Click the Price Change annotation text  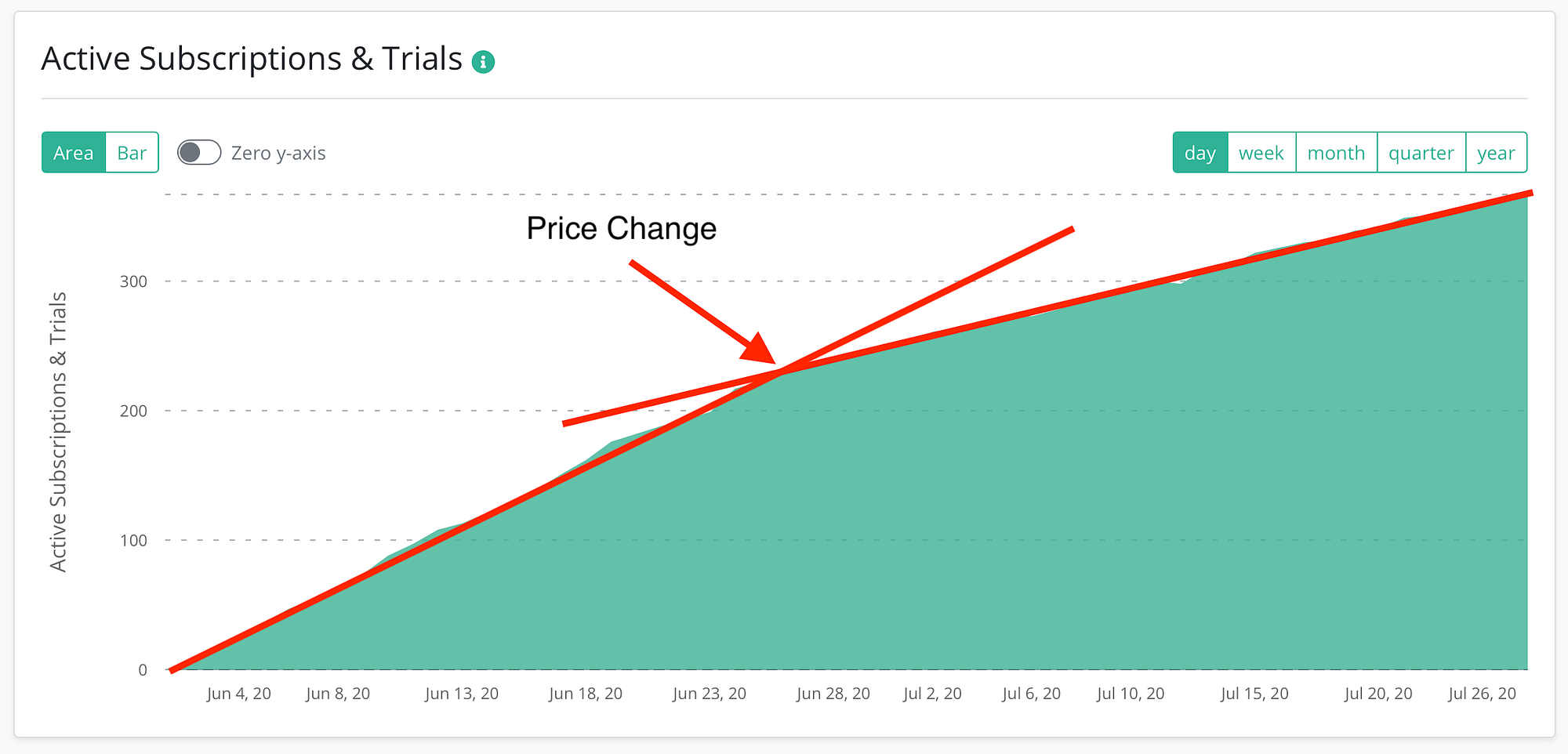coord(621,229)
